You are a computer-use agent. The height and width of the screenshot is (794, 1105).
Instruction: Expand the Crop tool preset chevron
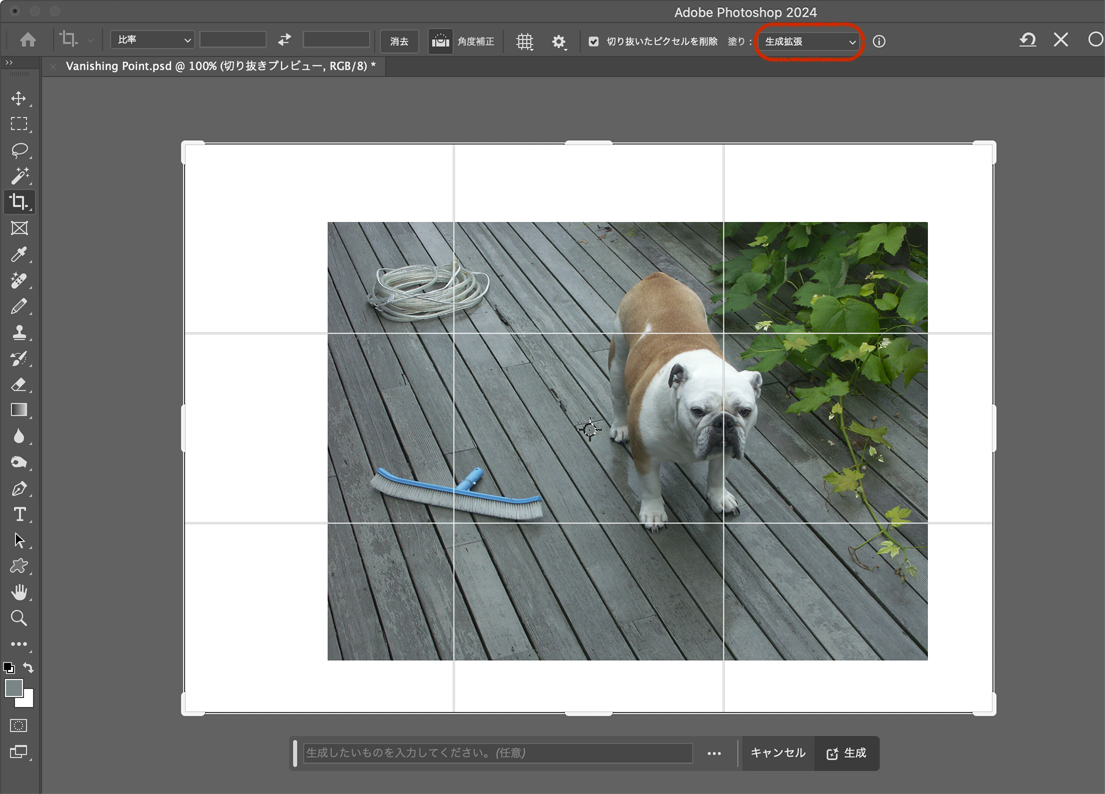pyautogui.click(x=88, y=41)
